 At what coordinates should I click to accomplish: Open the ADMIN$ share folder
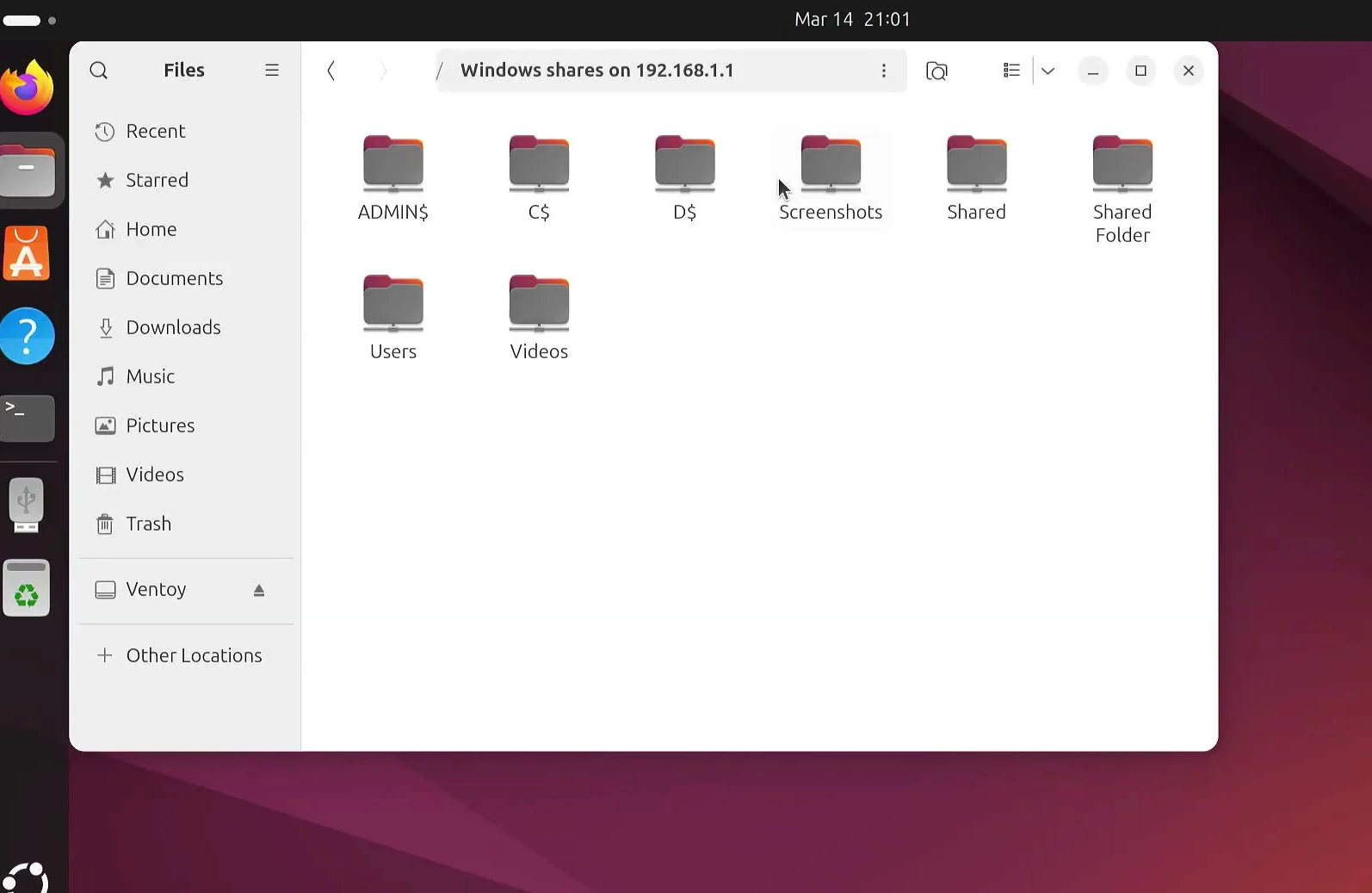[x=393, y=178]
